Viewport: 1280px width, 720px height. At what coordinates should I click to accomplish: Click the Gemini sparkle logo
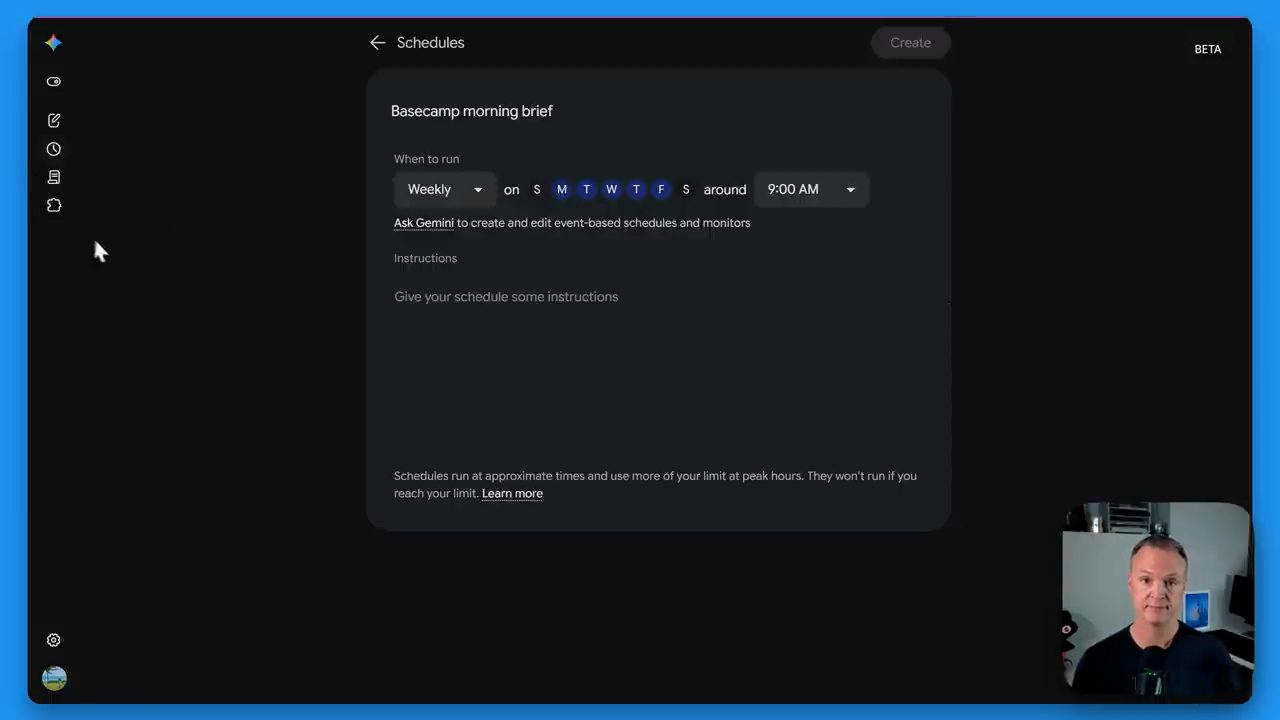coord(54,42)
